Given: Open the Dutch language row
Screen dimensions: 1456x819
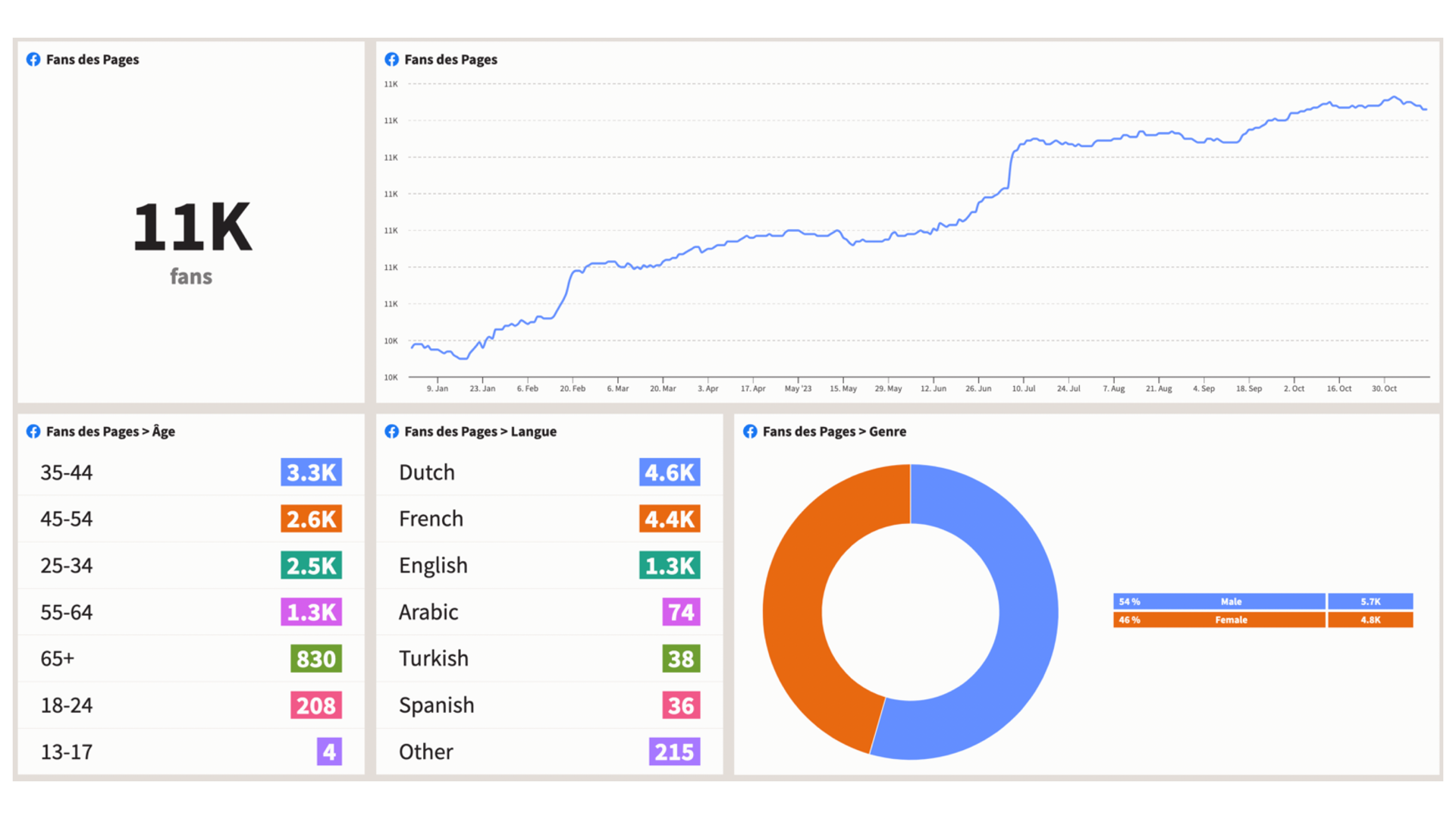Looking at the screenshot, I should 427,472.
